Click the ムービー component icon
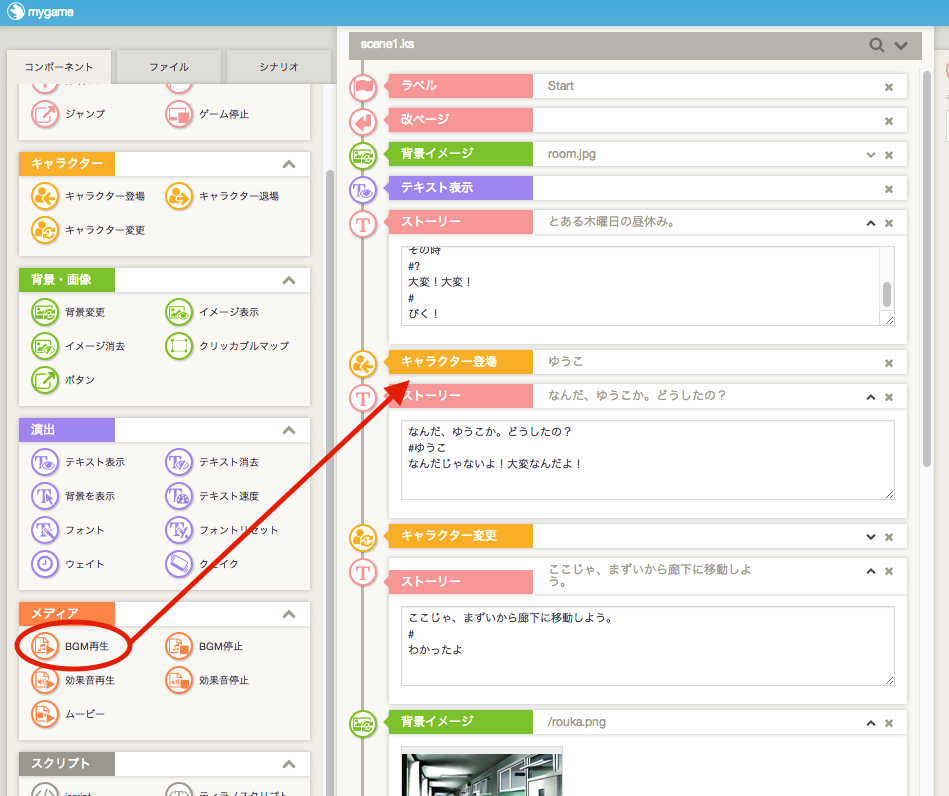Screen dimensions: 949x796 pos(45,714)
